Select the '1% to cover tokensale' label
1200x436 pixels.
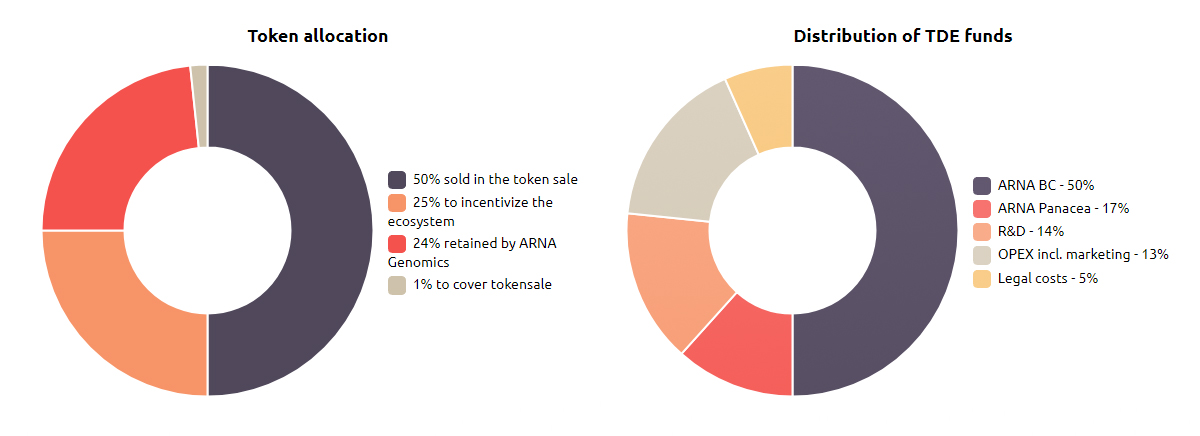[x=482, y=284]
